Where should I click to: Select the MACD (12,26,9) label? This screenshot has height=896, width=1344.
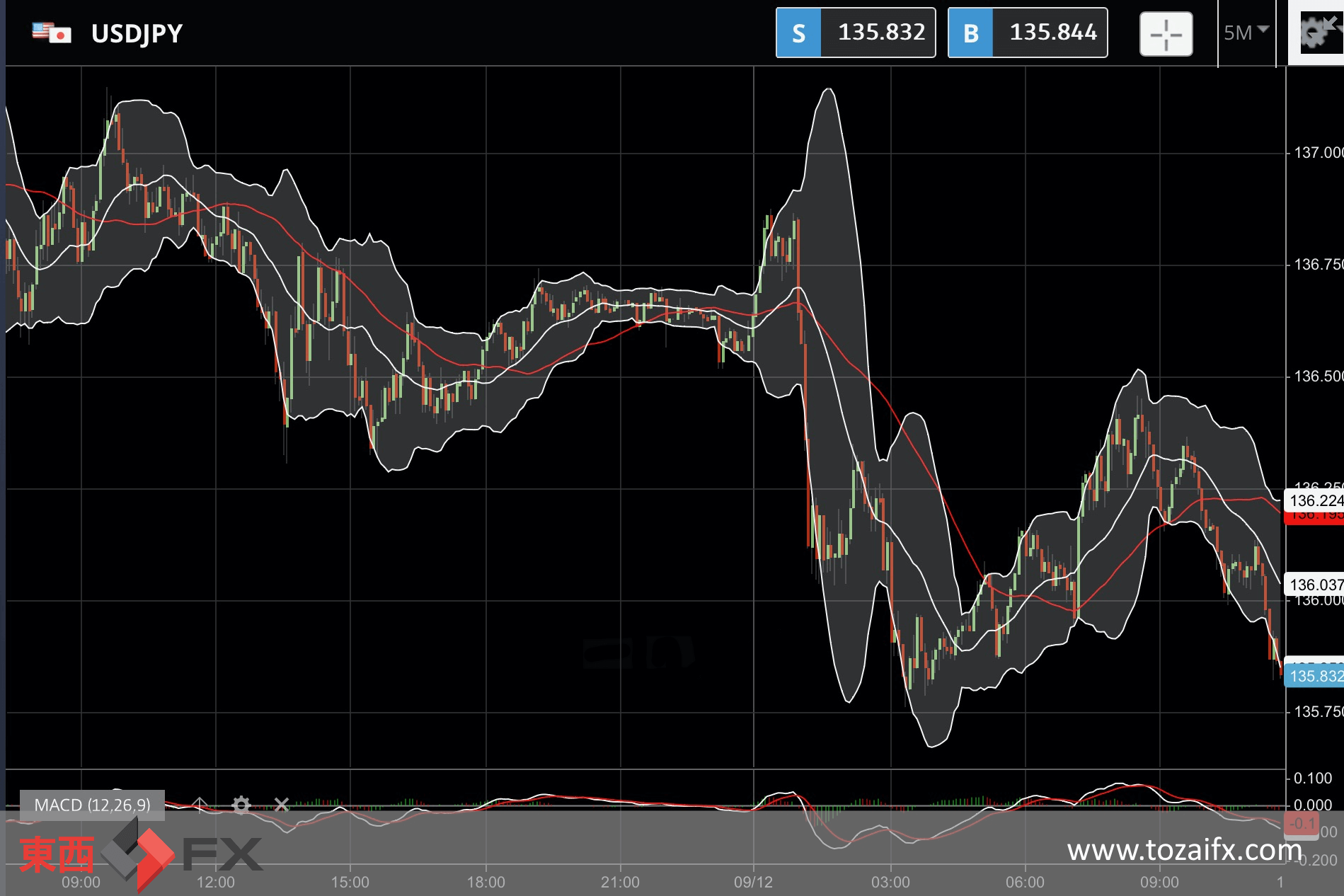pyautogui.click(x=92, y=805)
